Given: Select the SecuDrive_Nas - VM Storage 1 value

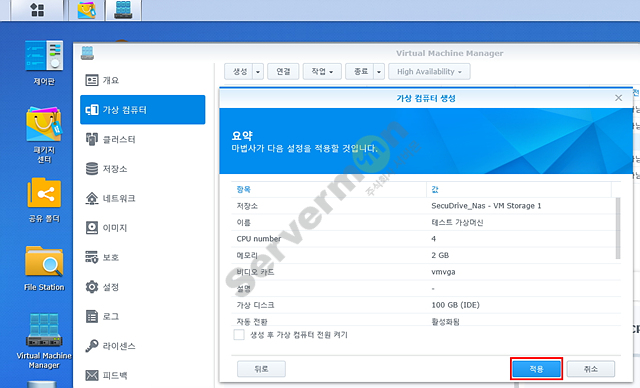Looking at the screenshot, I should [486, 206].
